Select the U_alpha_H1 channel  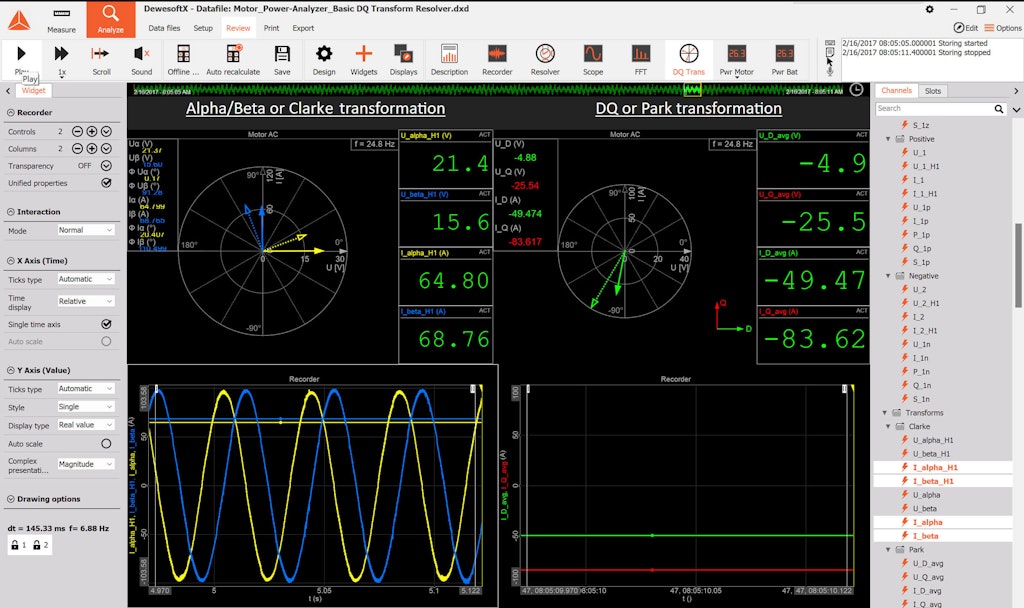(933, 440)
